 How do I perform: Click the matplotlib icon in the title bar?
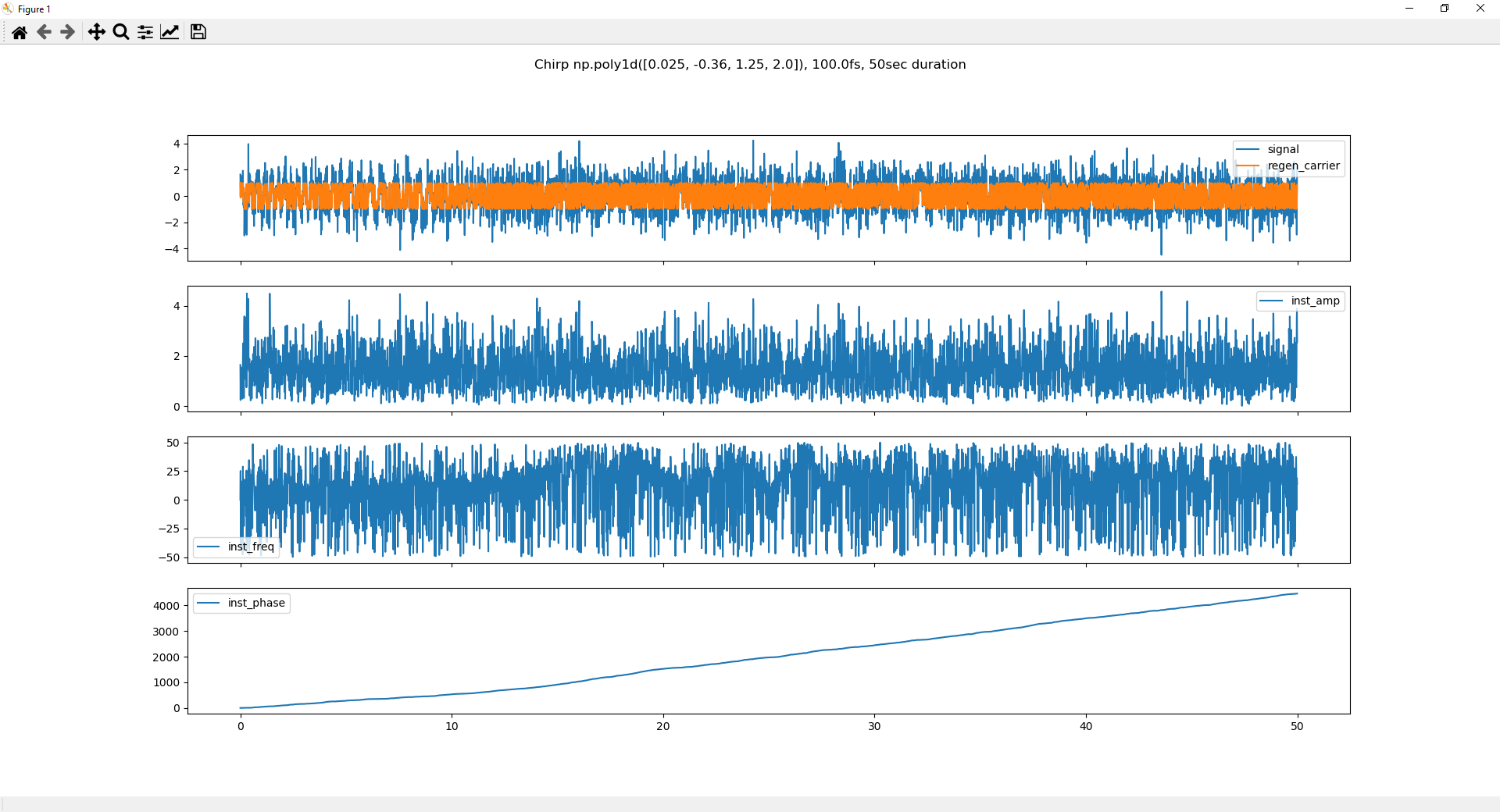coord(8,9)
